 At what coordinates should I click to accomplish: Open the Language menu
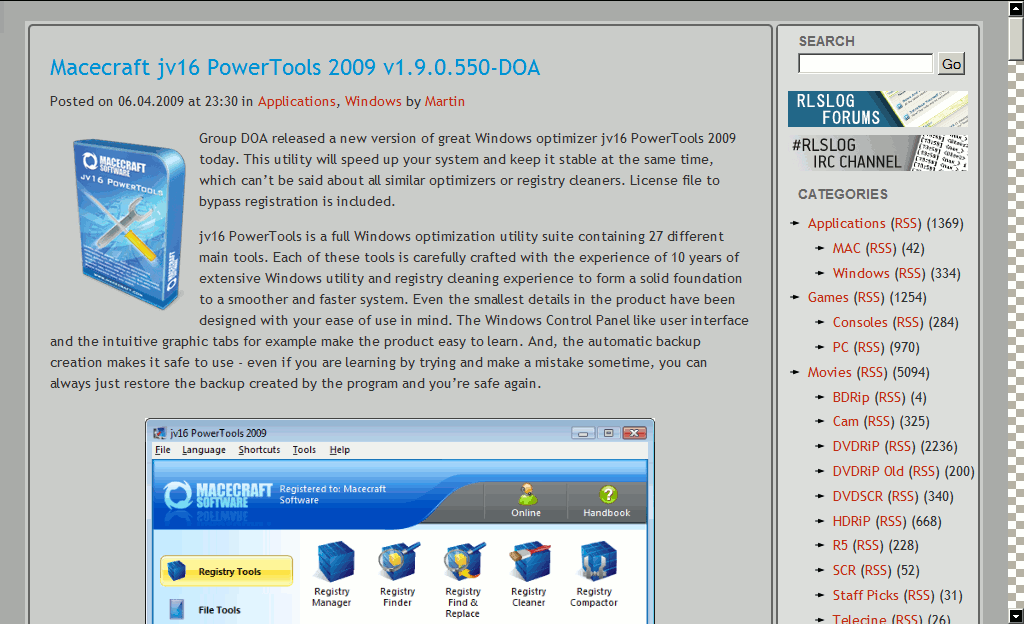pos(204,450)
